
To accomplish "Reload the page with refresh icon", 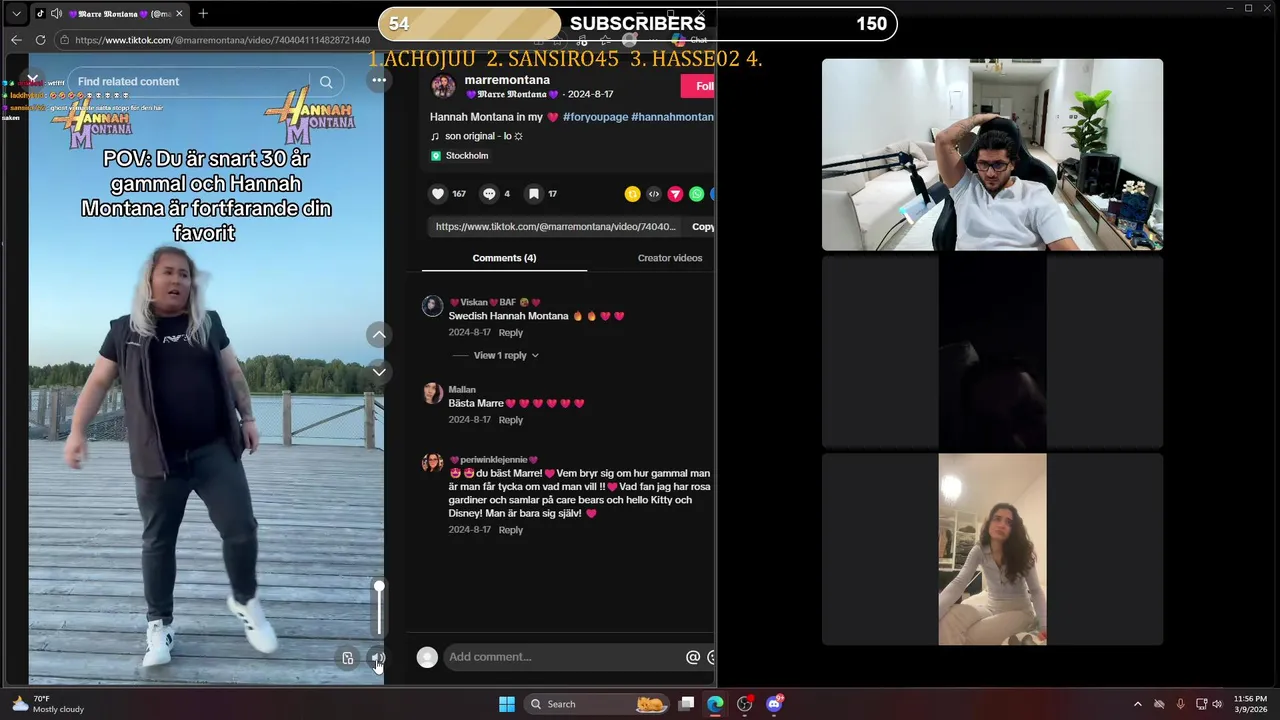I will click(40, 40).
